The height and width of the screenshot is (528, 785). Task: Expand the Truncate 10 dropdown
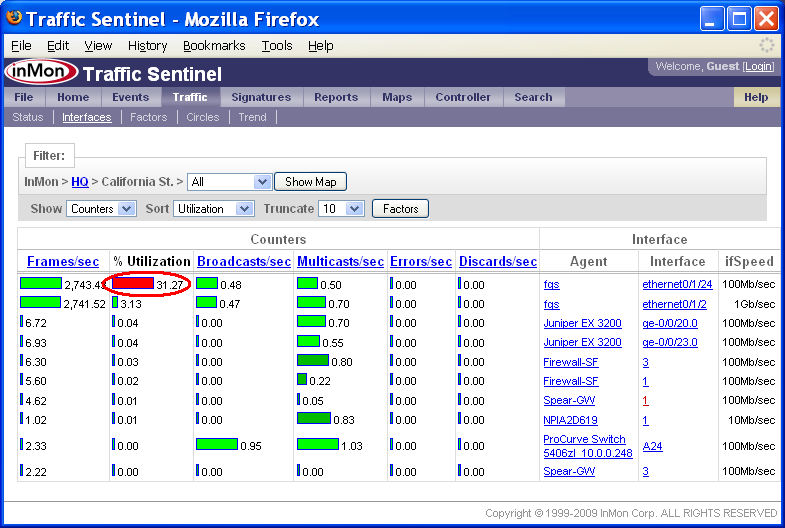[341, 209]
